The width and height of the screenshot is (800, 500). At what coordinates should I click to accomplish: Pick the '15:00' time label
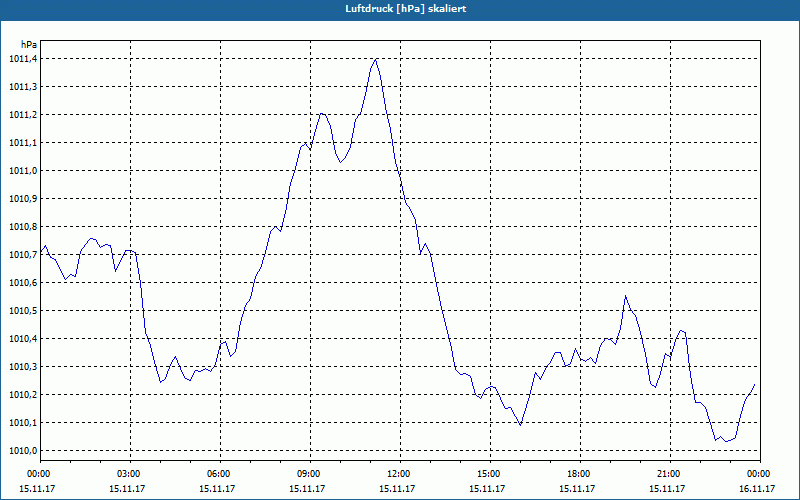(490, 474)
